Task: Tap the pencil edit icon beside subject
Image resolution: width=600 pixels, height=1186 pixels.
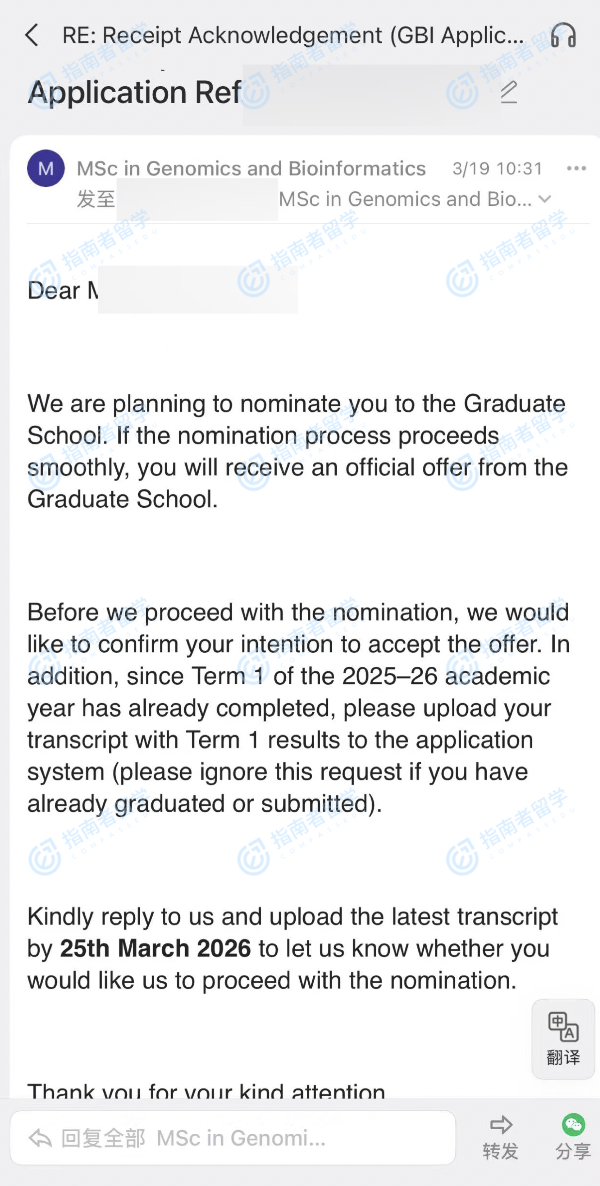Action: pyautogui.click(x=509, y=93)
